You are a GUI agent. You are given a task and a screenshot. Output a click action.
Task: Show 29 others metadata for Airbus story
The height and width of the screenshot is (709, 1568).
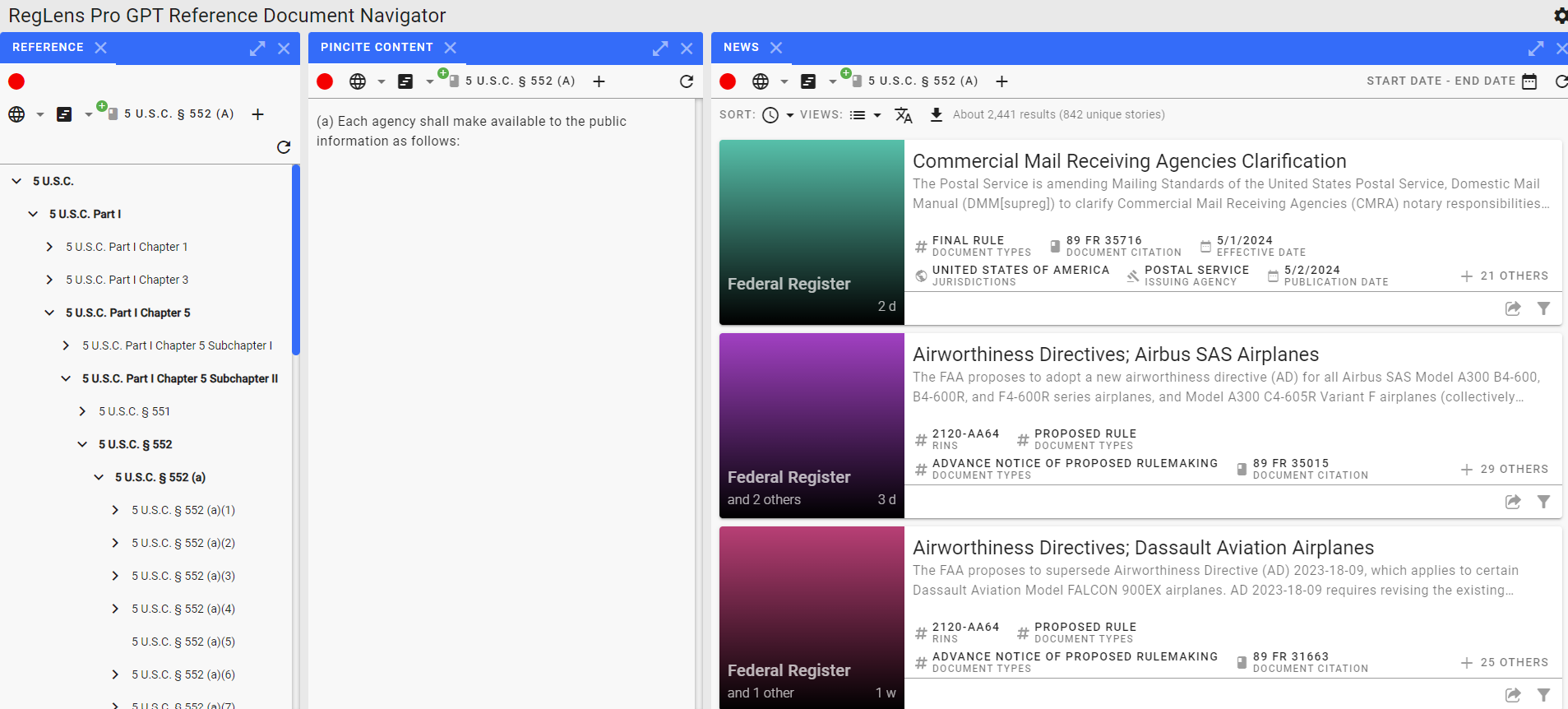(x=1505, y=470)
